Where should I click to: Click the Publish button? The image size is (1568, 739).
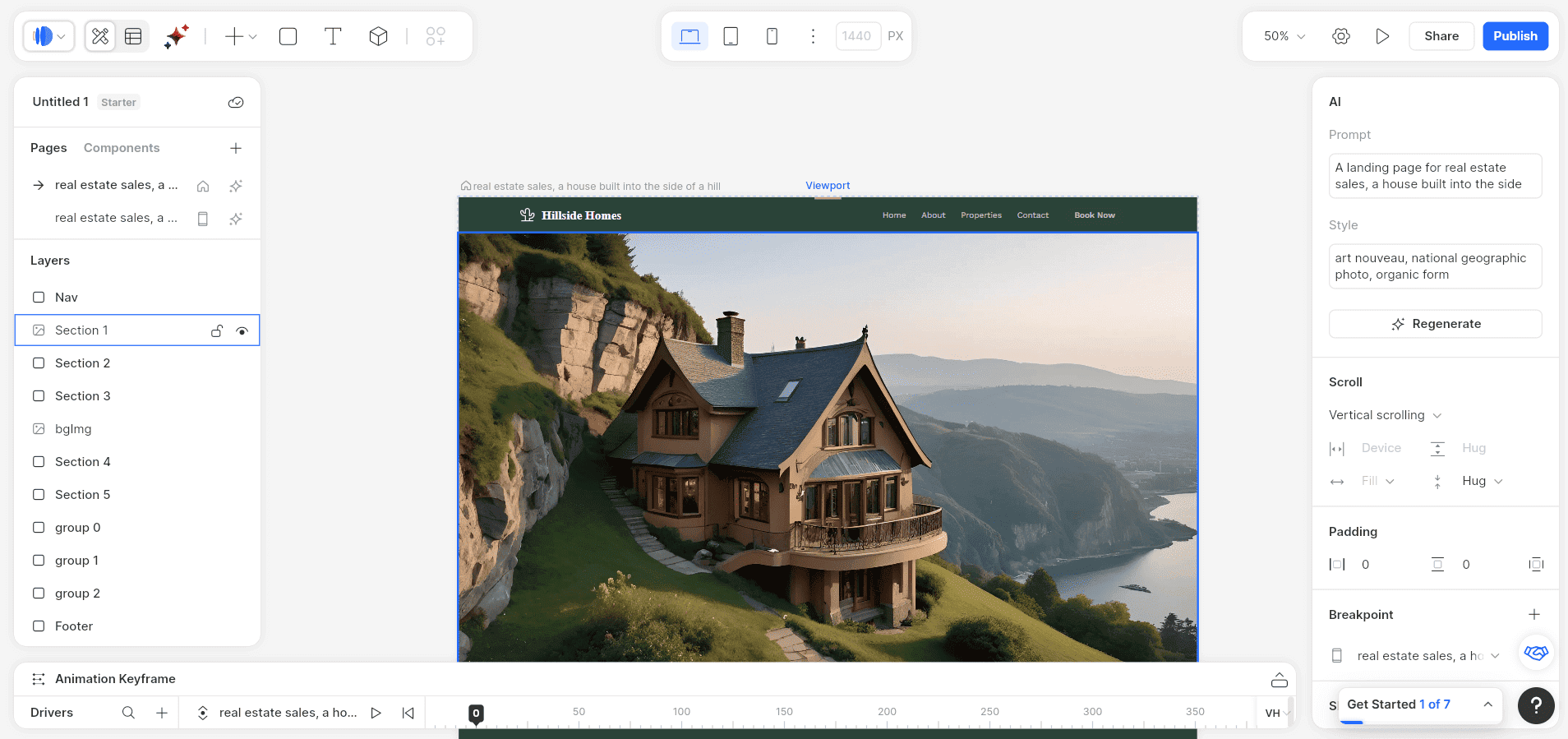point(1515,36)
